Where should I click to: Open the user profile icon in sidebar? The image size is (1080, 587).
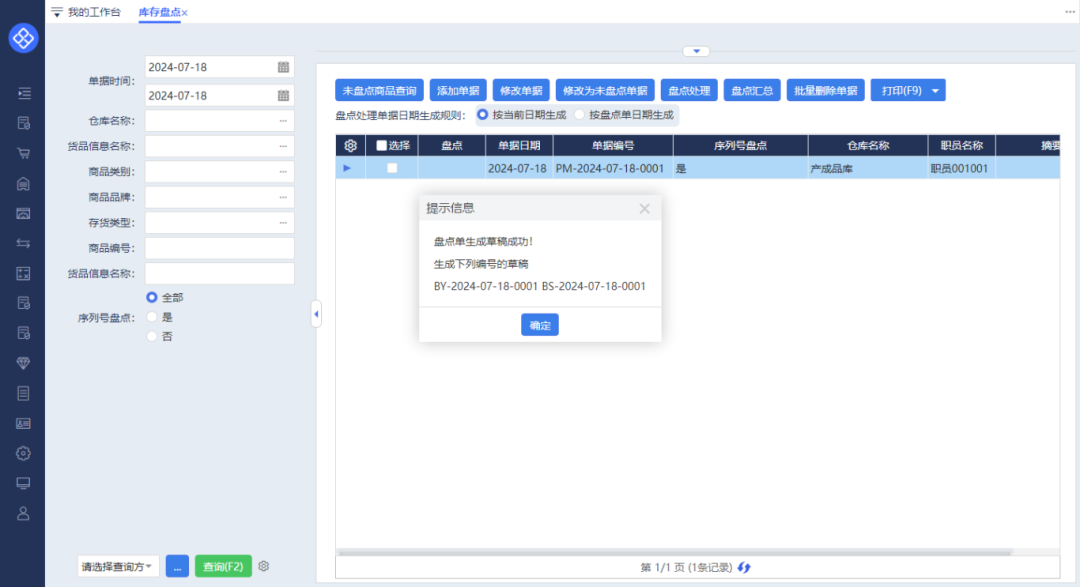[x=23, y=513]
